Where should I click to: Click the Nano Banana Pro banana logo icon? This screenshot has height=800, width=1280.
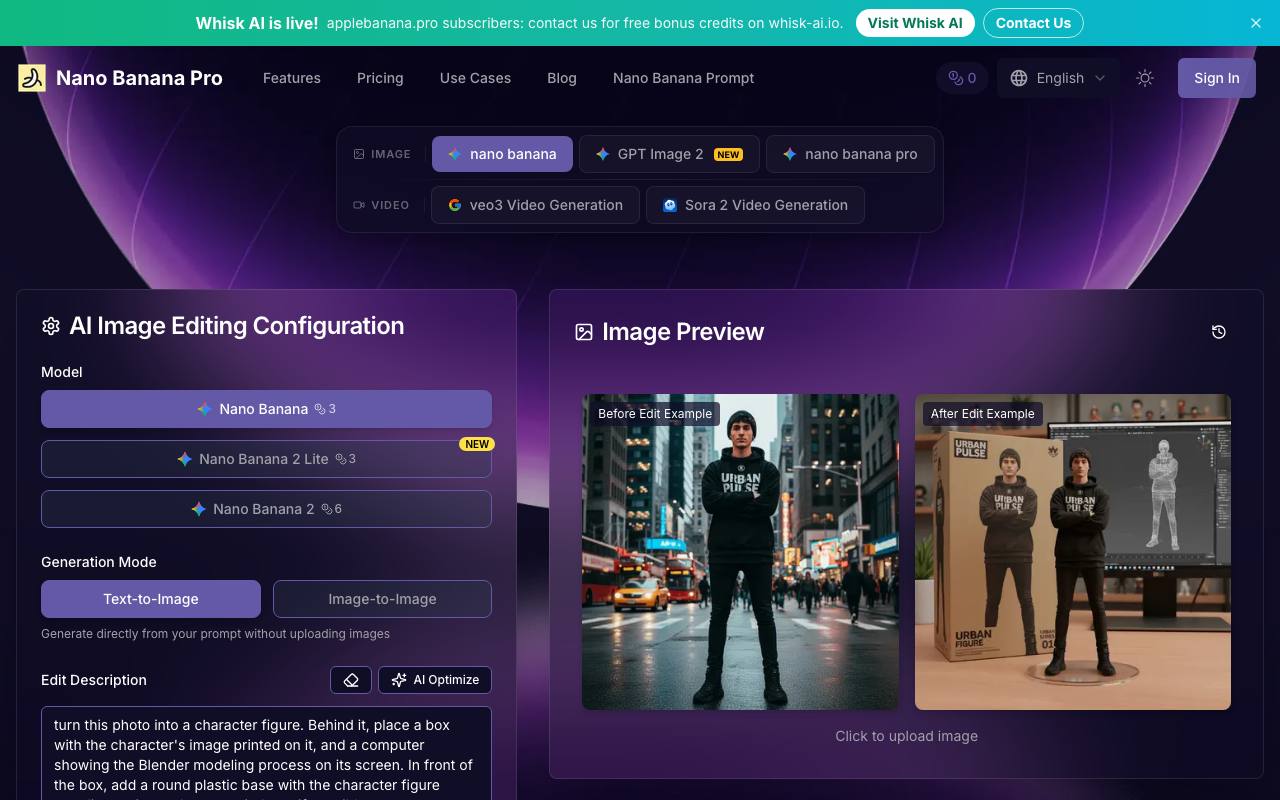[x=32, y=78]
